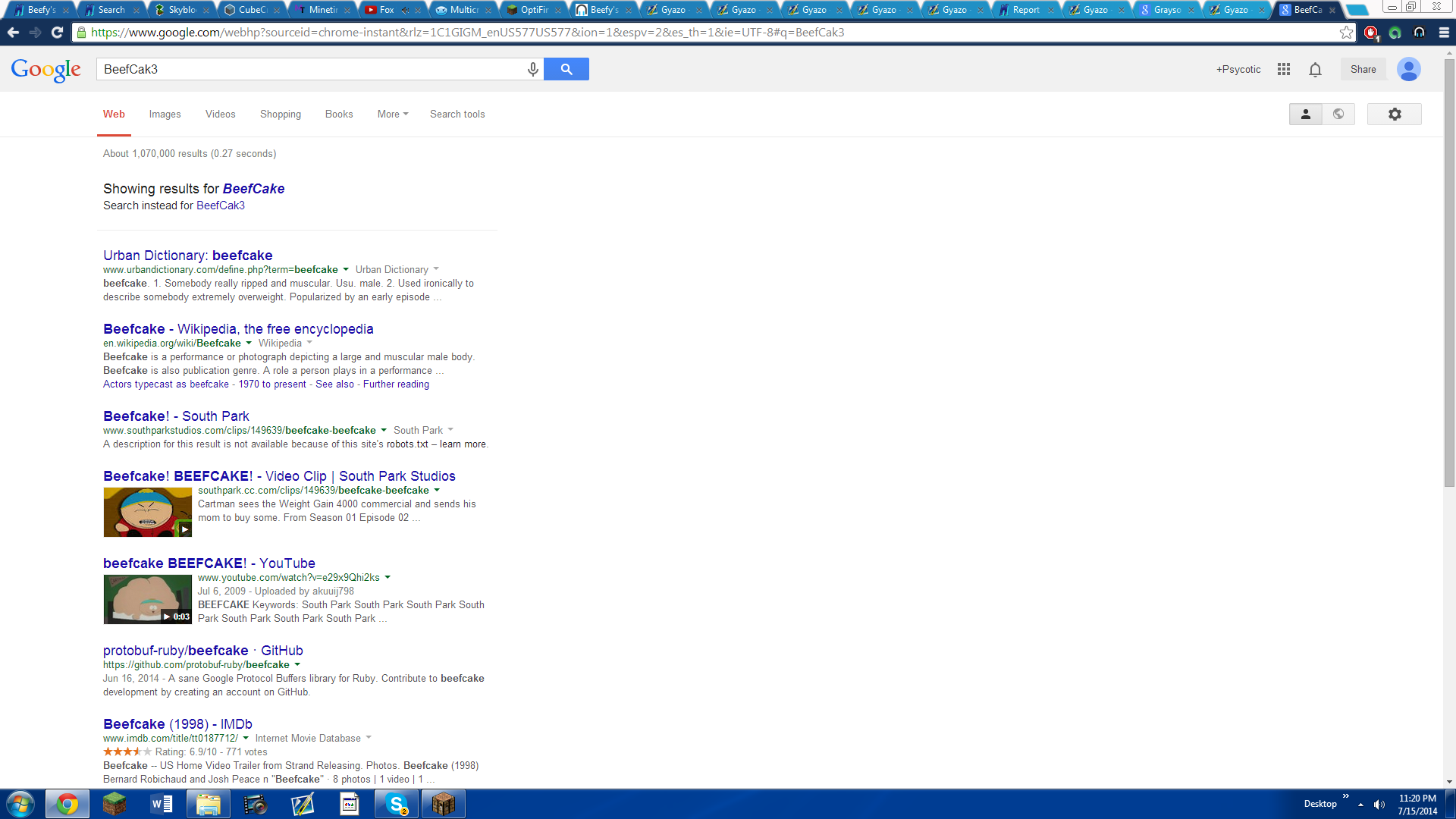1456x819 pixels.
Task: Open Microsoft Word from taskbar
Action: pyautogui.click(x=162, y=804)
